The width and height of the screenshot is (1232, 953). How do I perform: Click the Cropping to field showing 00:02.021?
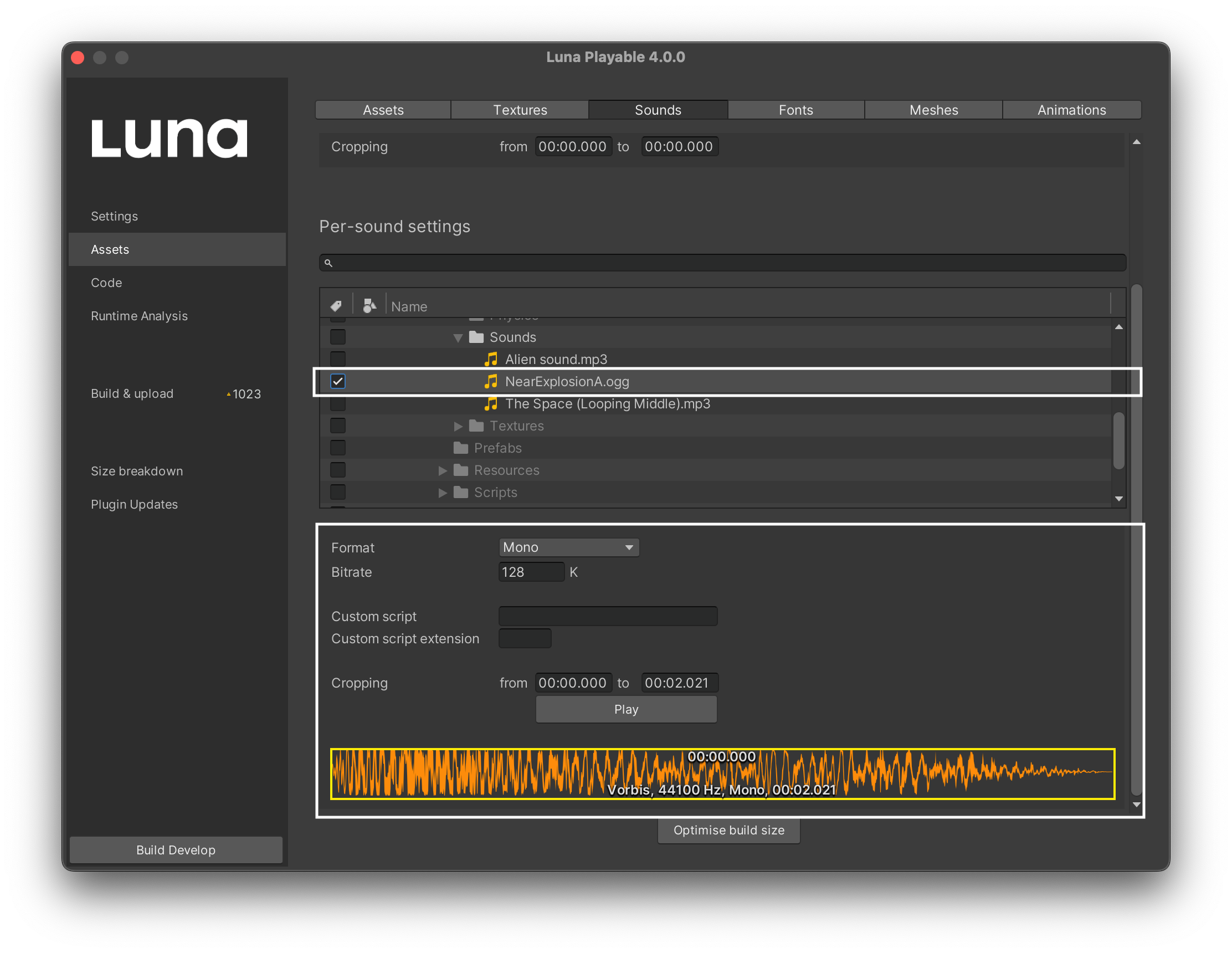[x=680, y=683]
